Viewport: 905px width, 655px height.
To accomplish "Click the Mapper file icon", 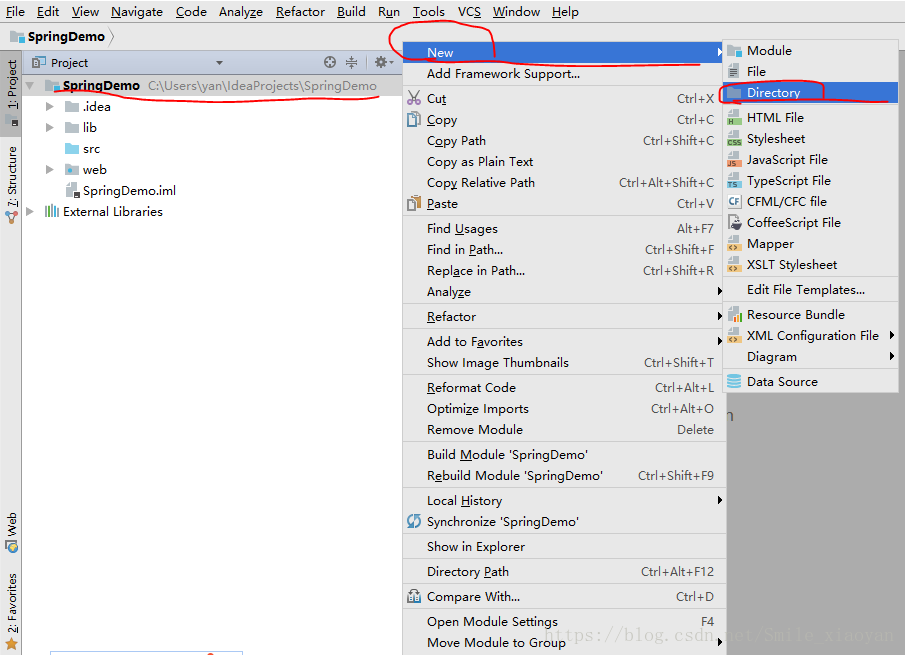I will click(734, 244).
